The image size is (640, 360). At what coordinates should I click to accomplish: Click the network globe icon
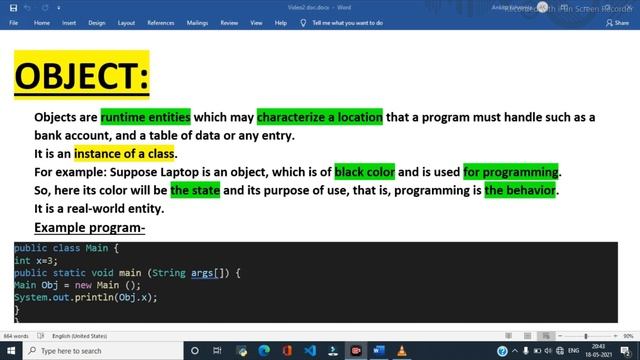[x=560, y=351]
